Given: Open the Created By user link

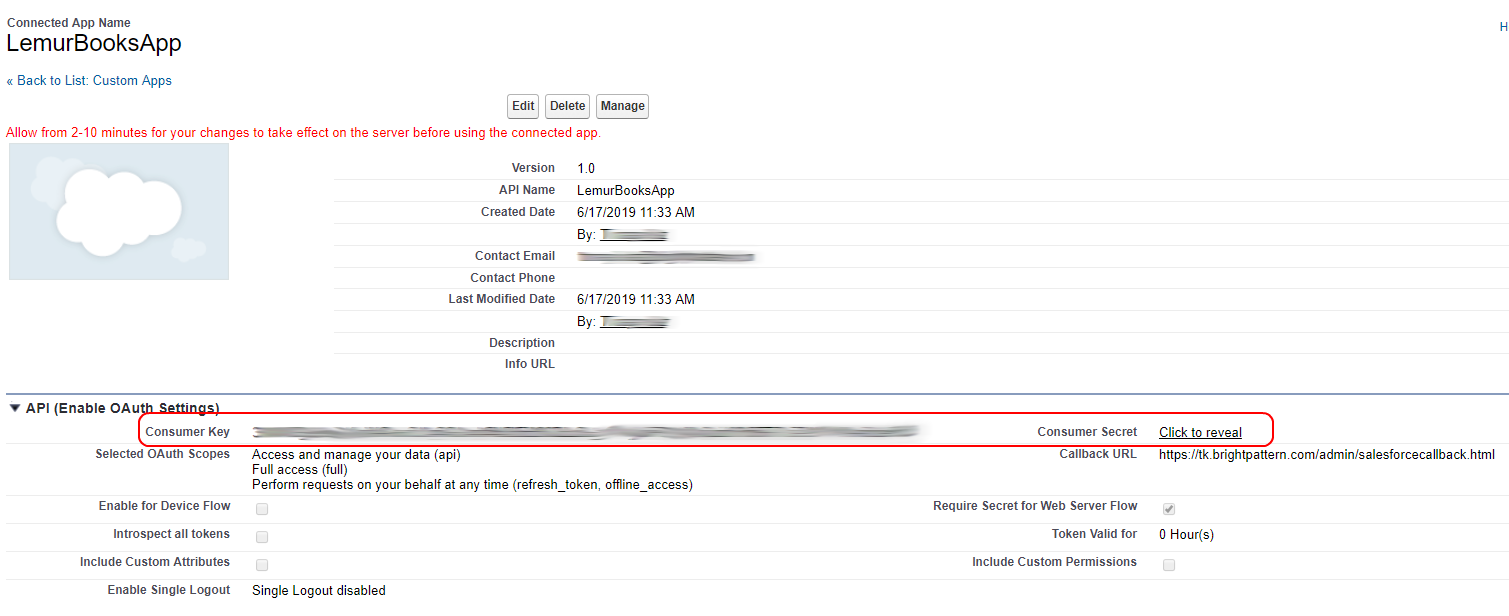Looking at the screenshot, I should [x=633, y=235].
